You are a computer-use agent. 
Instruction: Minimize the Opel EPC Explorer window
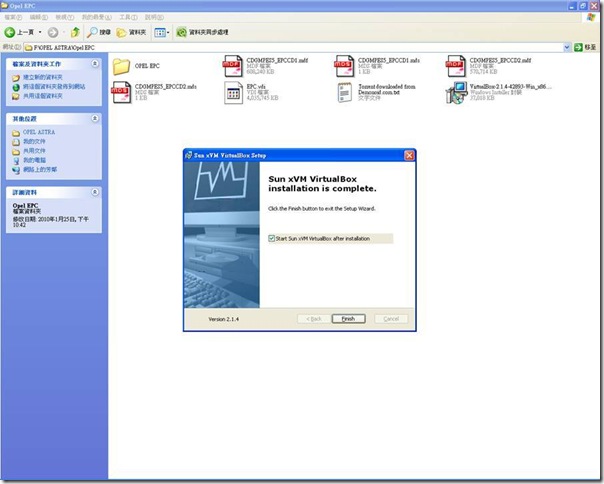click(572, 5)
